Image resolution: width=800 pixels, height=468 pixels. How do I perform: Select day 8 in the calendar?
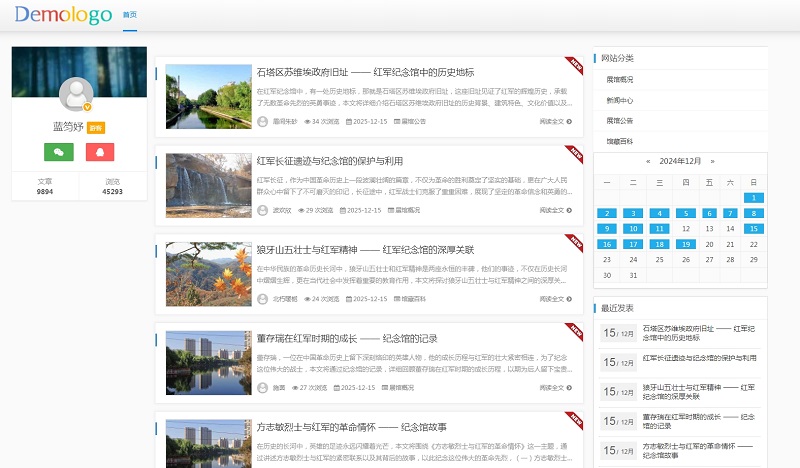point(754,213)
